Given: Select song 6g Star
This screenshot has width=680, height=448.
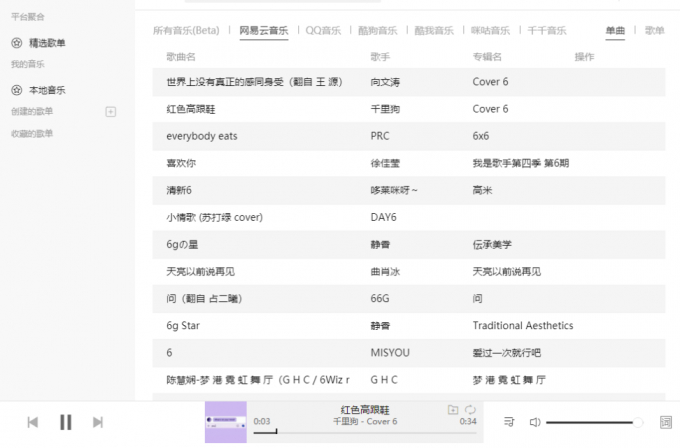Looking at the screenshot, I should coord(183,326).
